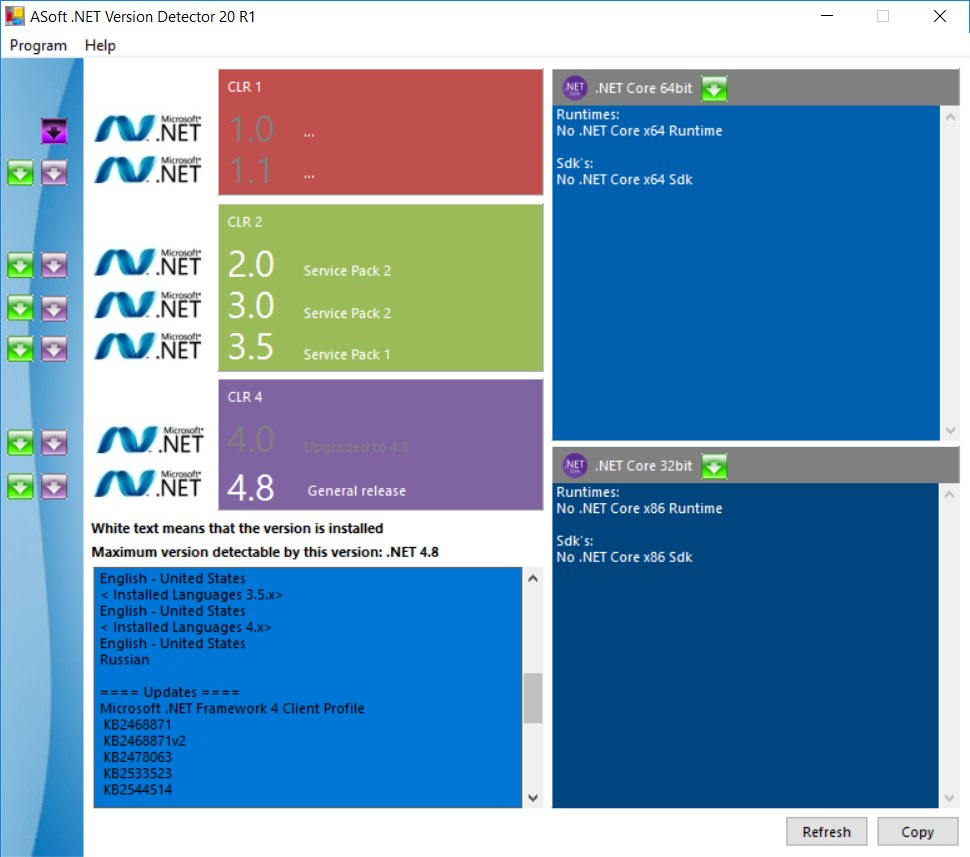The image size is (970, 857).
Task: Click the purple arrow icon for .NET 1.1
Action: click(54, 173)
